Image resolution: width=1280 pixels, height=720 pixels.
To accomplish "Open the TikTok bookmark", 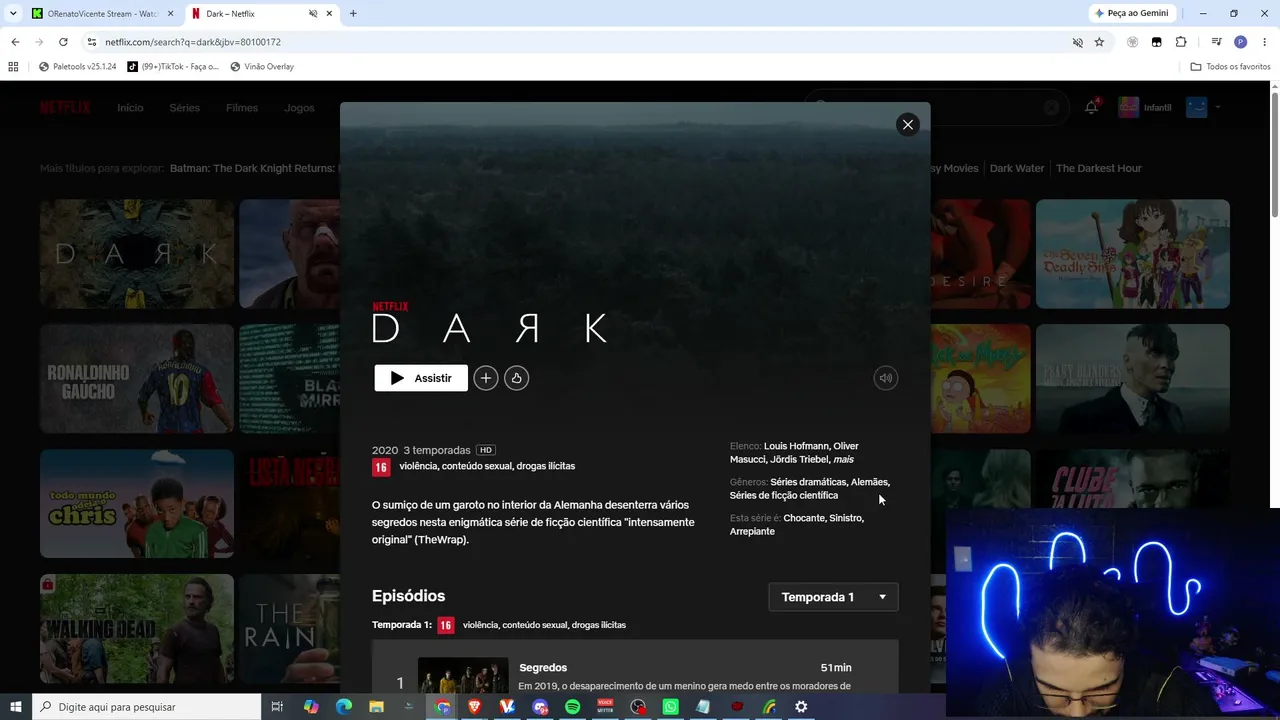I will 173,67.
